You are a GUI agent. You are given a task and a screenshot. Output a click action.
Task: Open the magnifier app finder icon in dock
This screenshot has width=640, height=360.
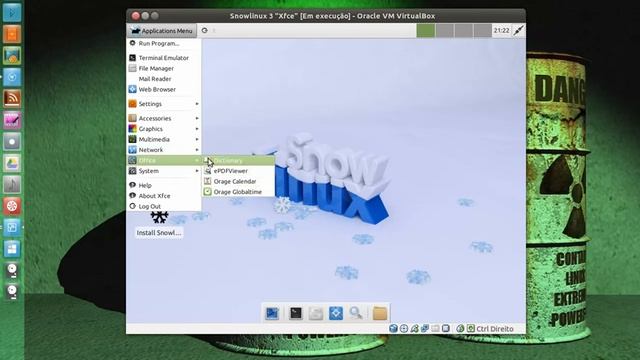pos(356,313)
